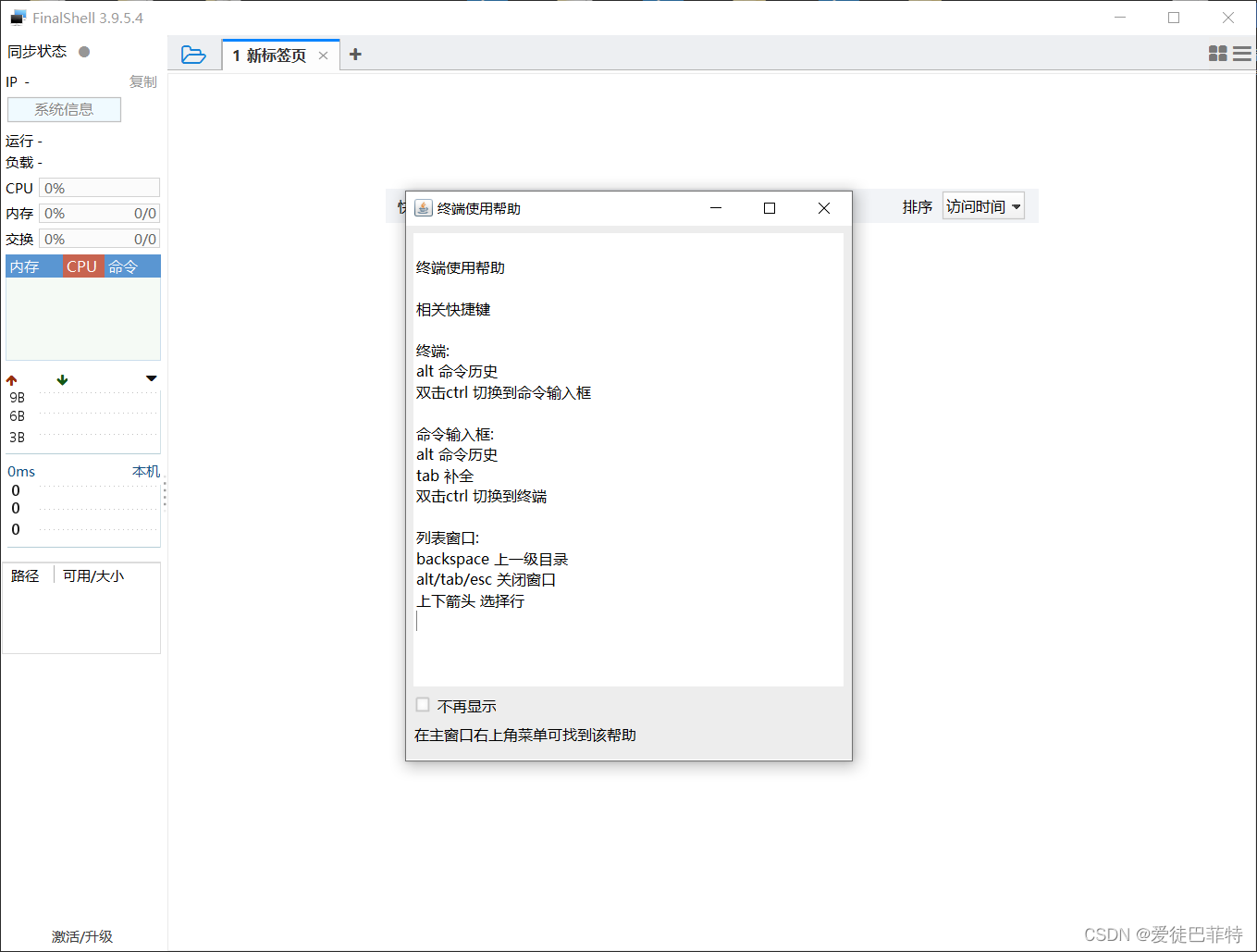Copy the IP with 复制 link
This screenshot has height=952, width=1257.
pyautogui.click(x=143, y=81)
